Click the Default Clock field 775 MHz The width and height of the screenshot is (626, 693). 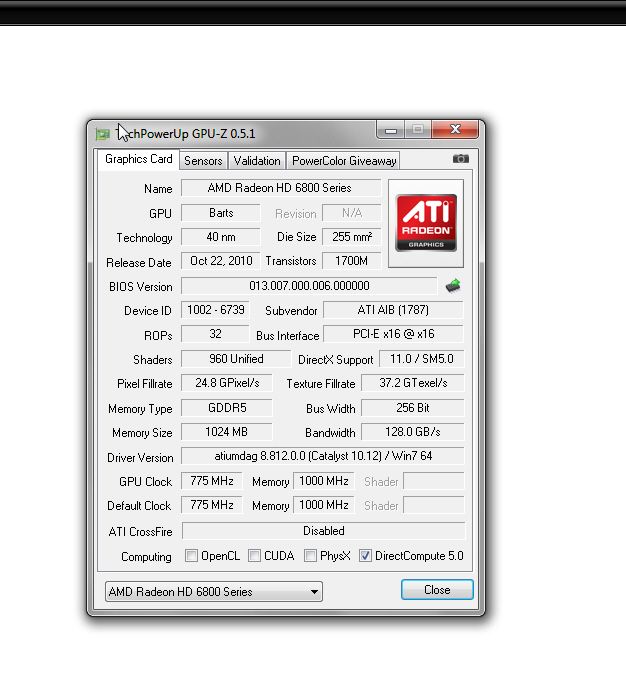(x=212, y=505)
